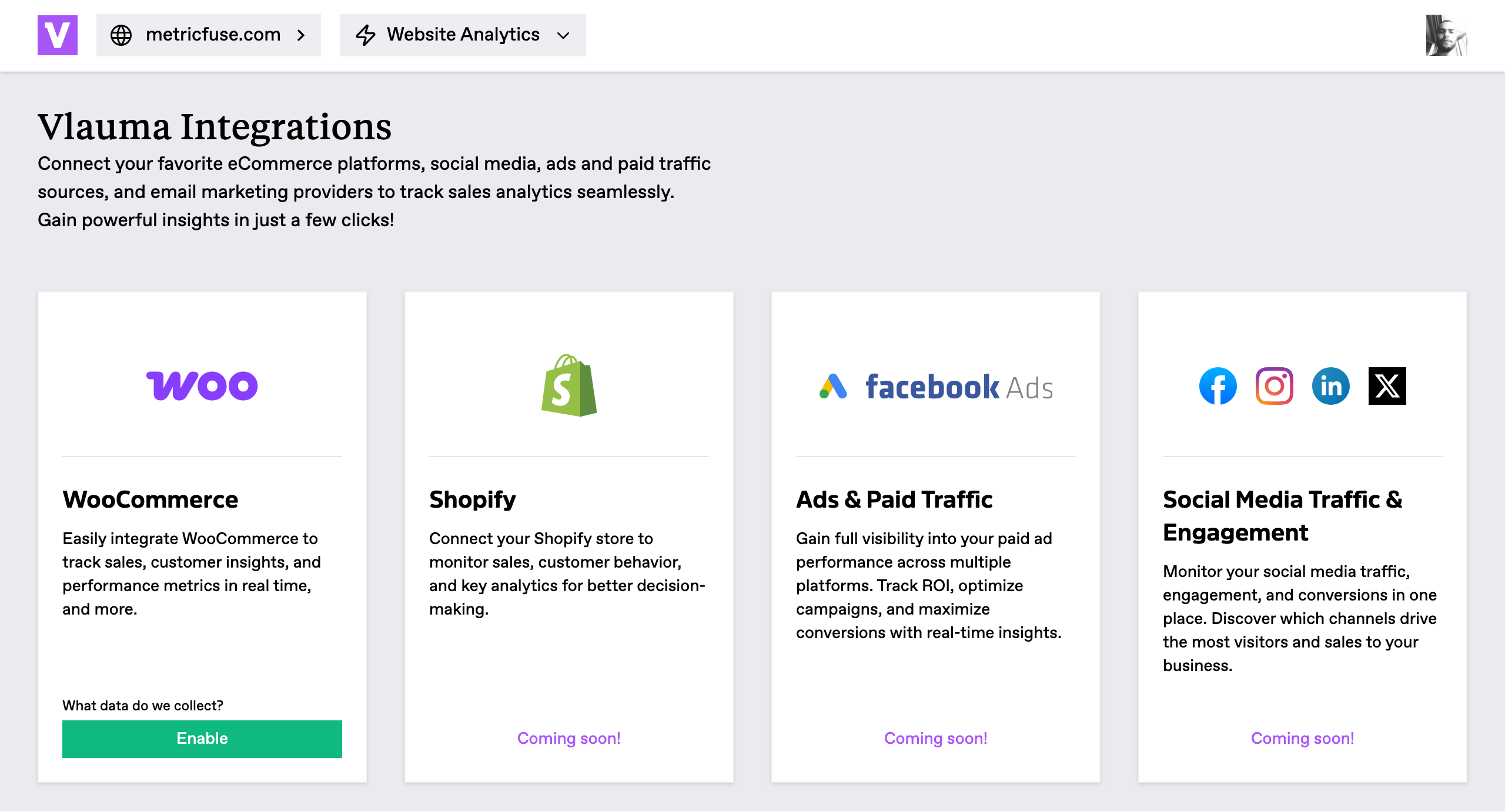Click the Shopify bag logo
The width and height of the screenshot is (1505, 812).
click(569, 385)
